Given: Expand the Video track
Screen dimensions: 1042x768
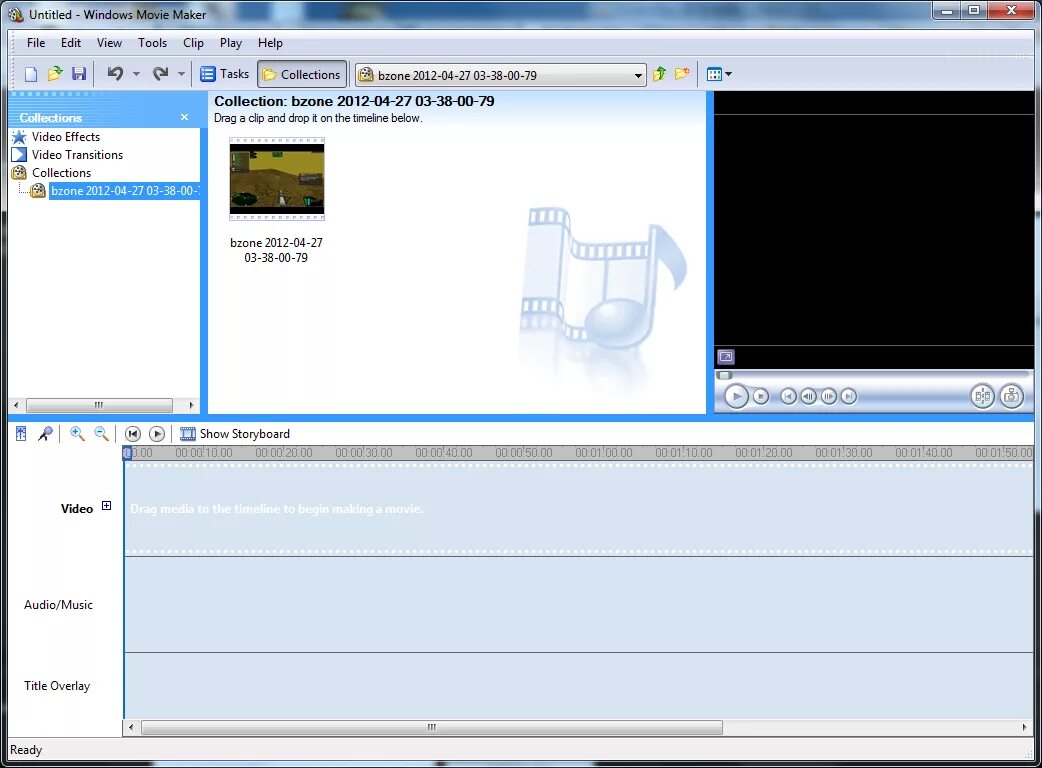Looking at the screenshot, I should [106, 506].
